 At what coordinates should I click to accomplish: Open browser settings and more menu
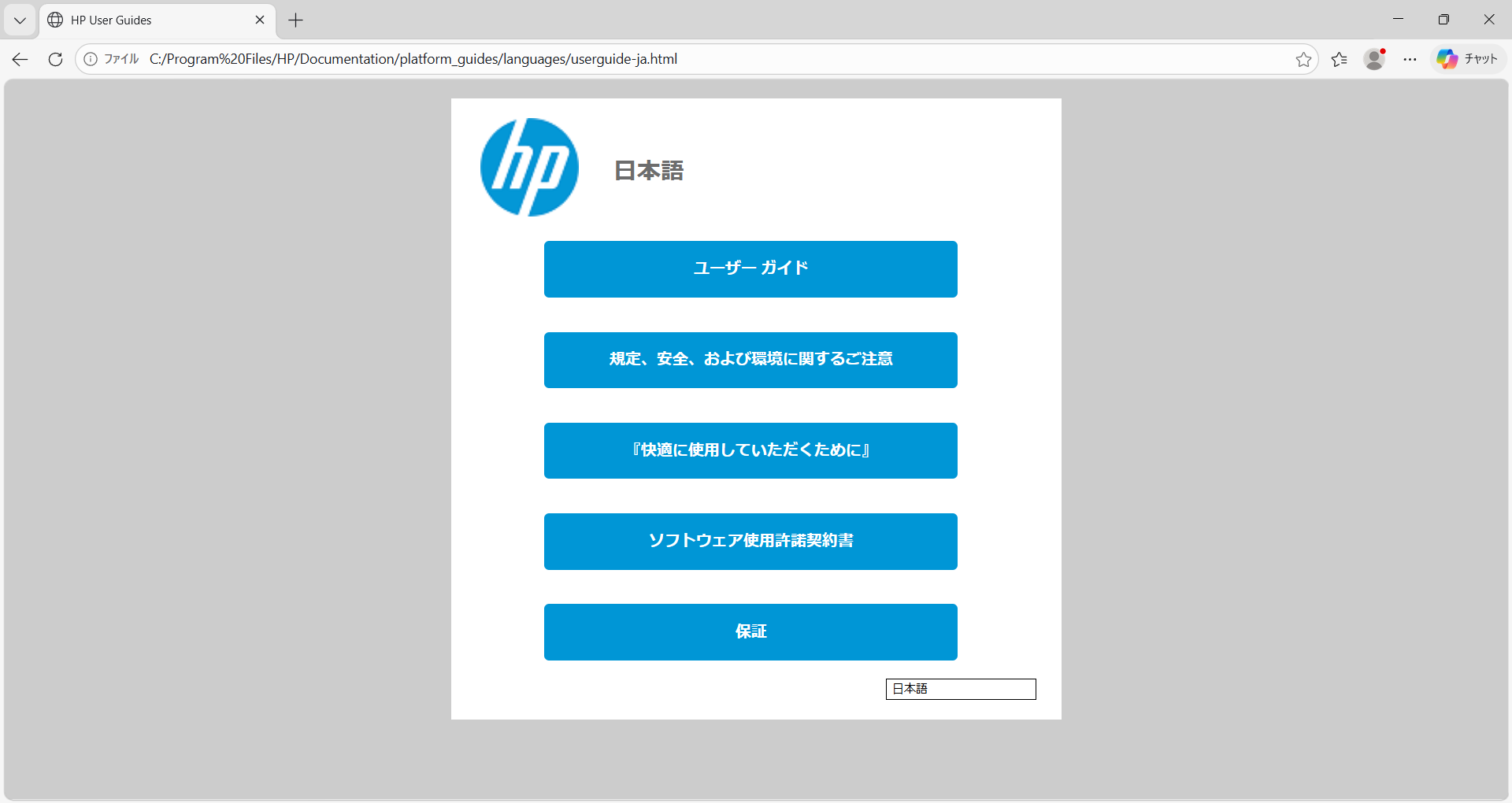click(x=1410, y=59)
